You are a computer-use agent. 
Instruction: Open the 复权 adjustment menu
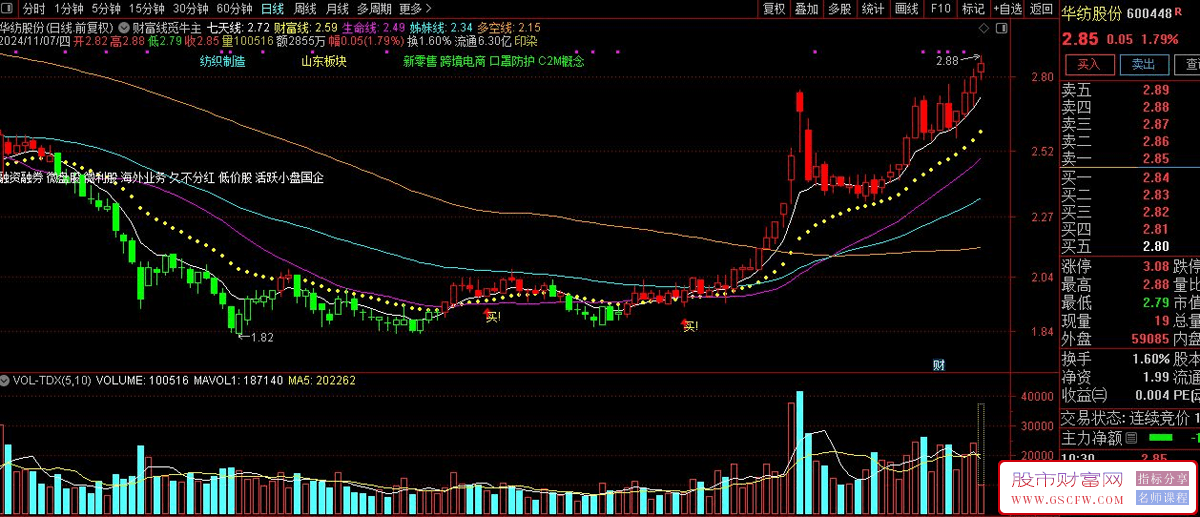[x=774, y=8]
